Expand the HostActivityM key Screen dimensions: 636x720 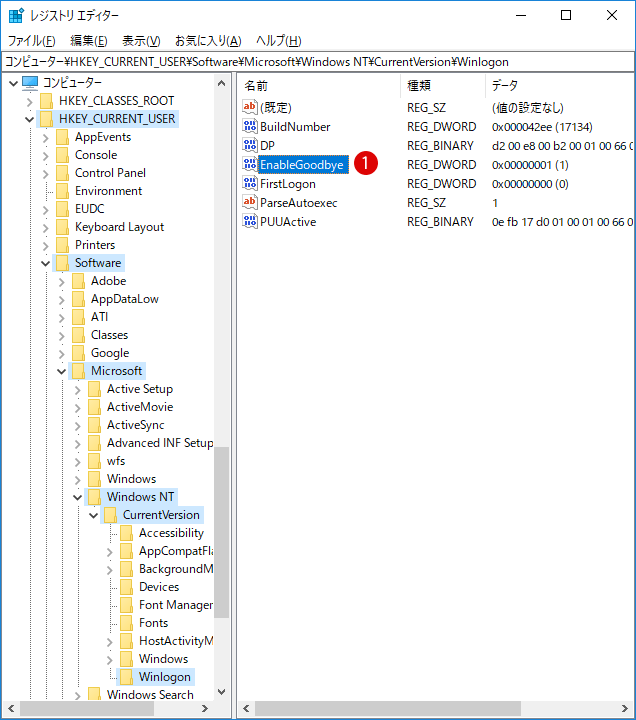[110, 641]
